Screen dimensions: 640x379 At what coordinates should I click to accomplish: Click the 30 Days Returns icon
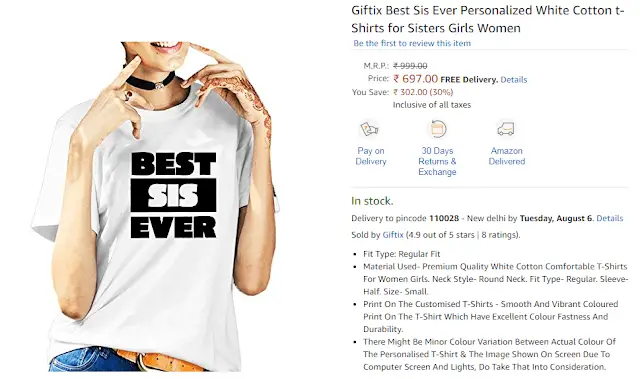click(437, 129)
